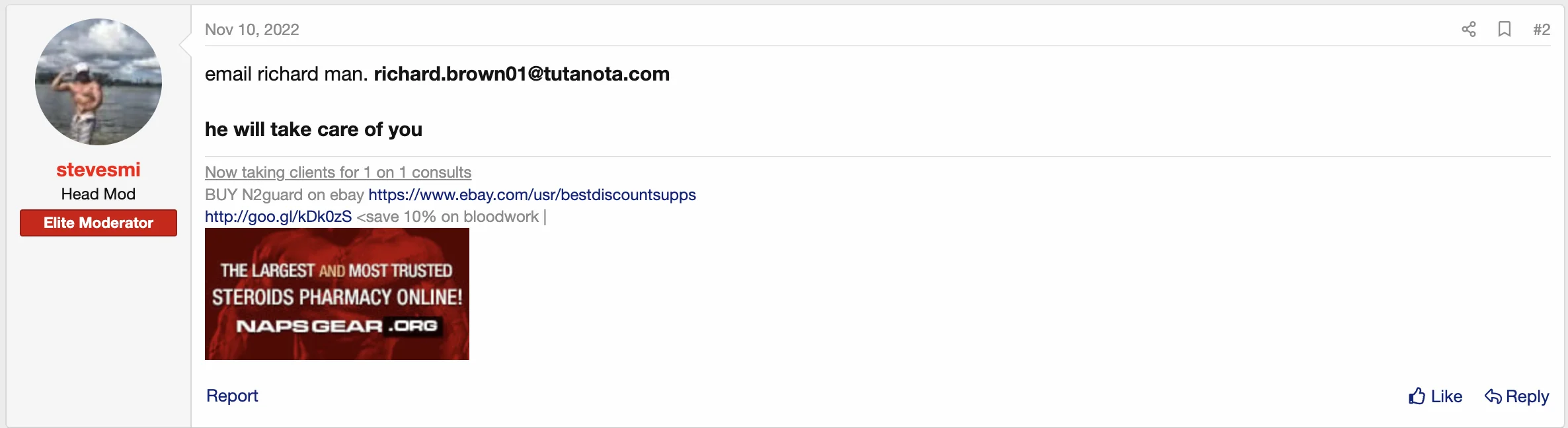This screenshot has height=428, width=1568.
Task: Follow the goo.gl/kDk0zS bloodwork link
Action: (278, 217)
